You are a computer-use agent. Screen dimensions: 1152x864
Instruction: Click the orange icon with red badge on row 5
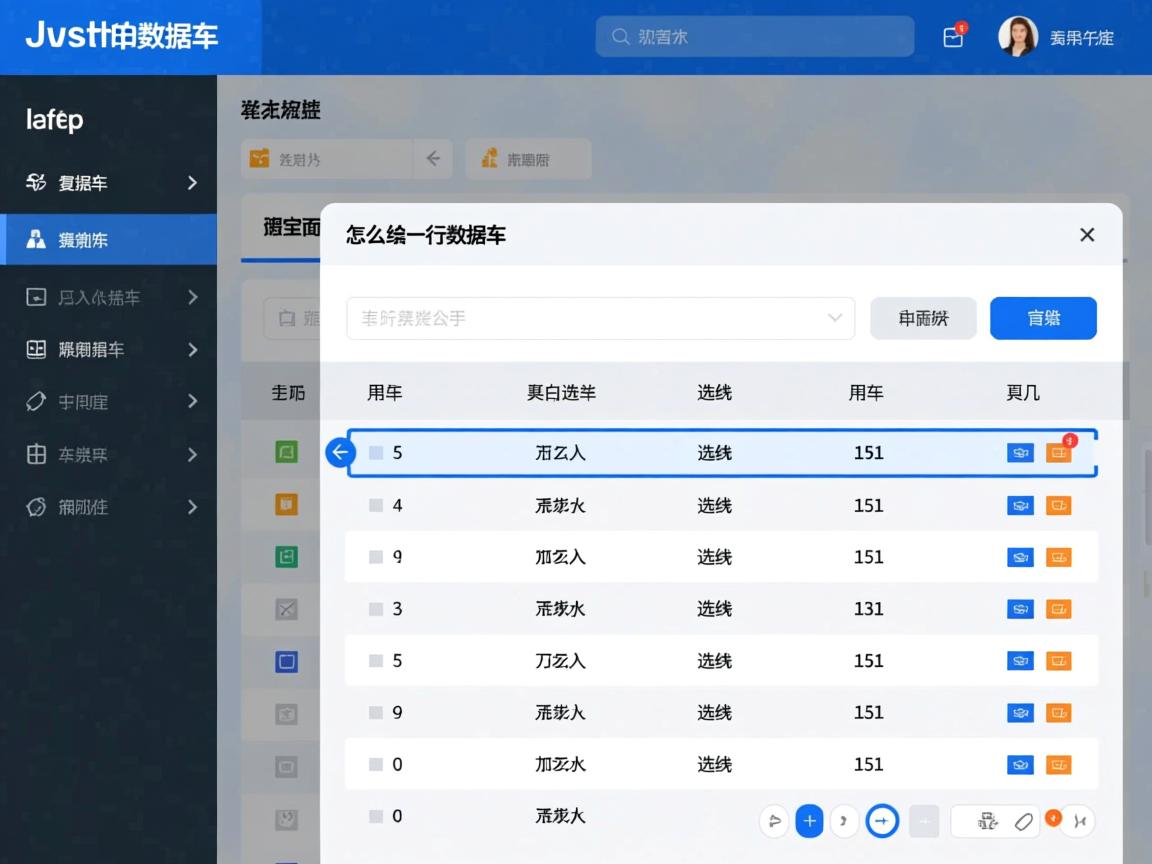[x=1059, y=452]
